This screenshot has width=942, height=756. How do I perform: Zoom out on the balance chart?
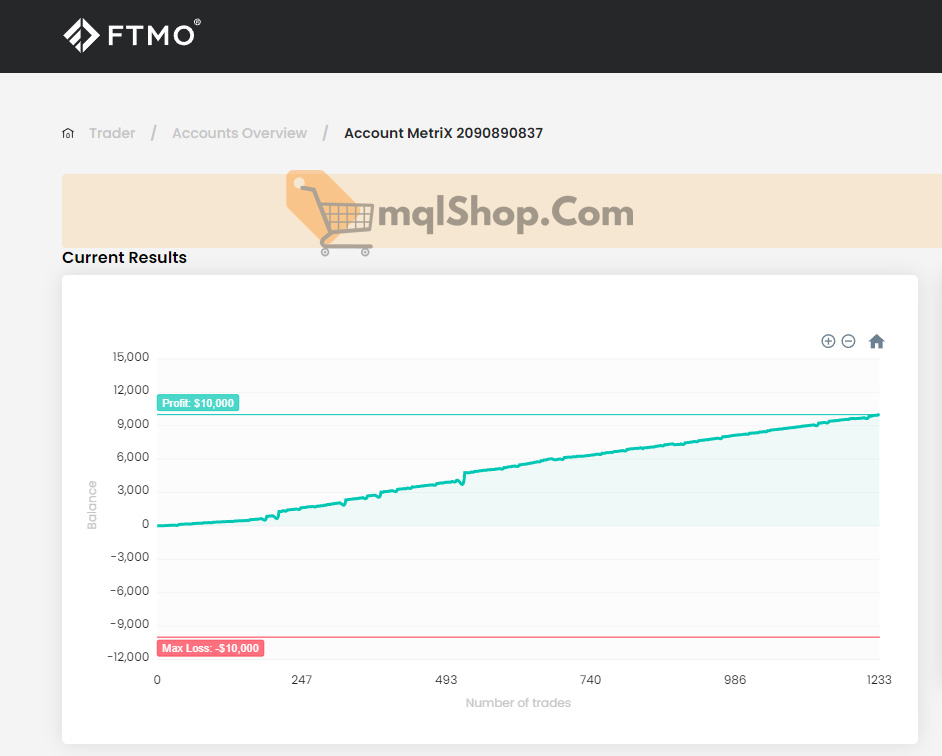coord(848,341)
